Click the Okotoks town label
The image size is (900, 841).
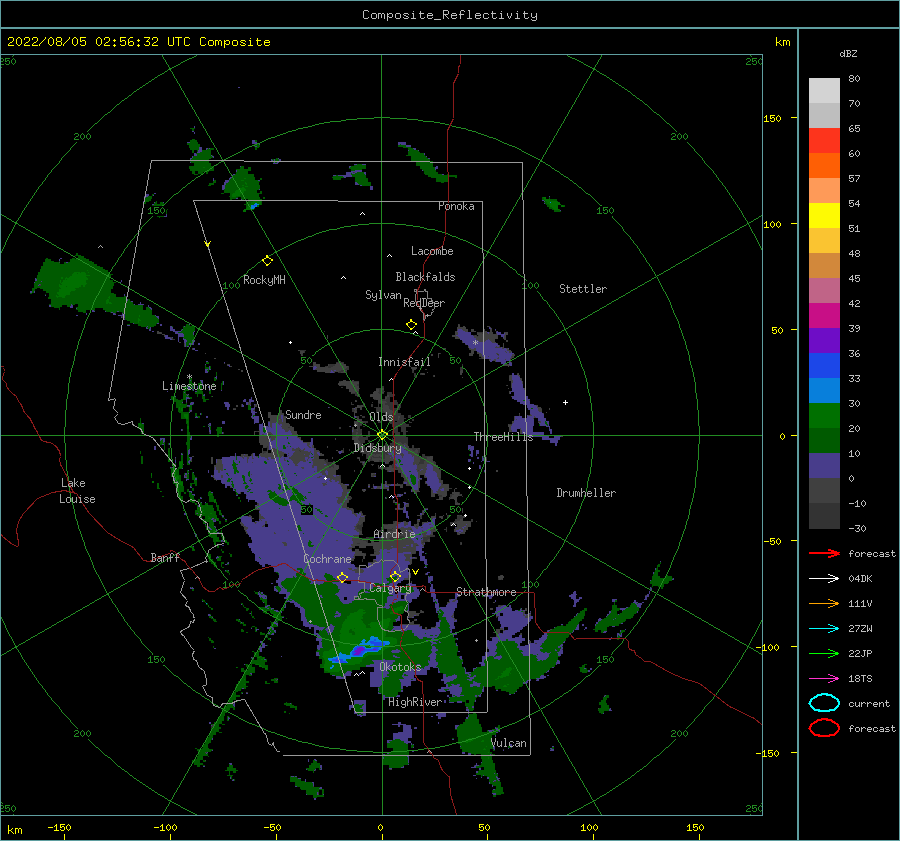point(400,667)
